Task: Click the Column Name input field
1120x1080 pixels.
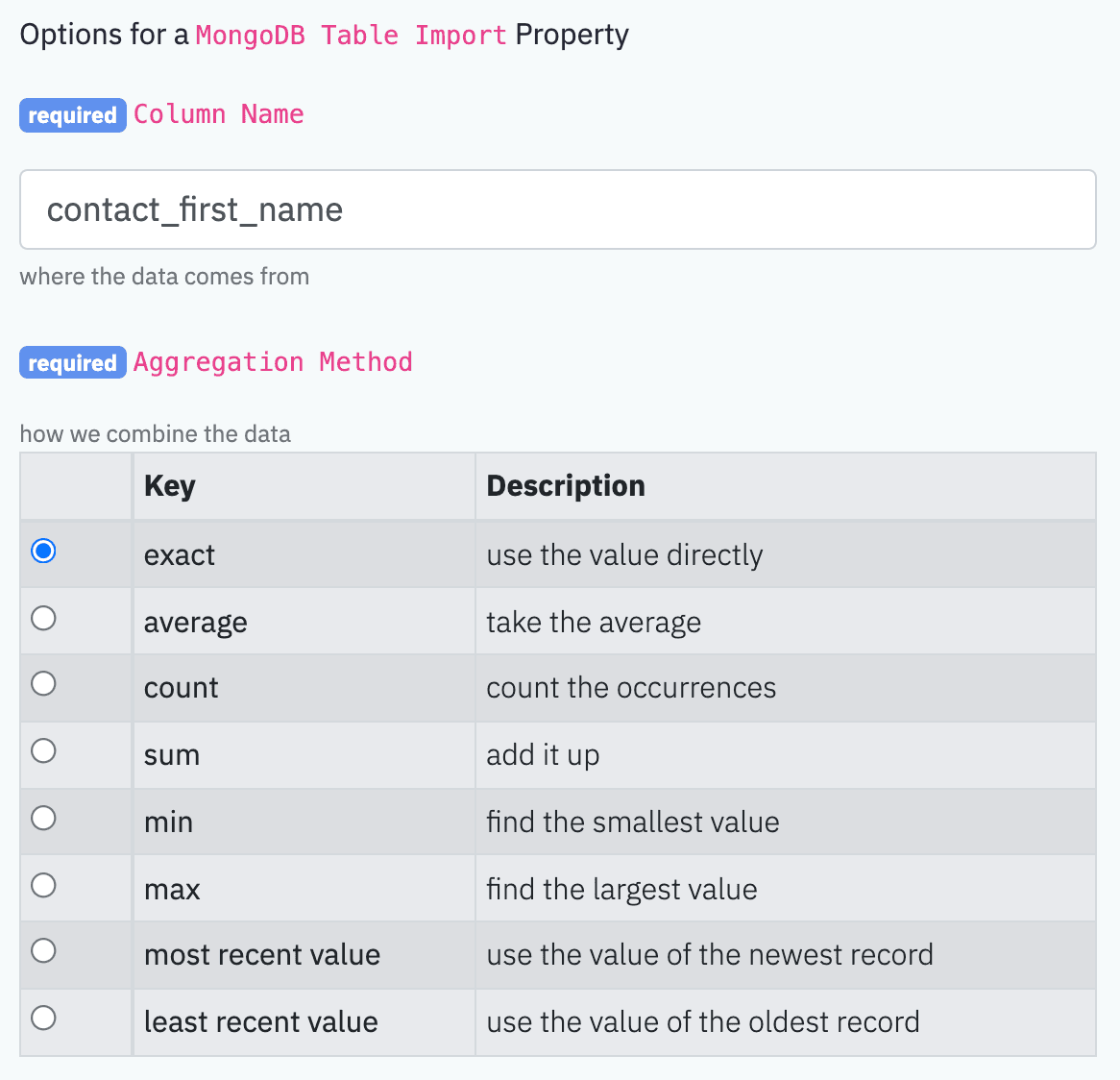Action: (x=558, y=209)
